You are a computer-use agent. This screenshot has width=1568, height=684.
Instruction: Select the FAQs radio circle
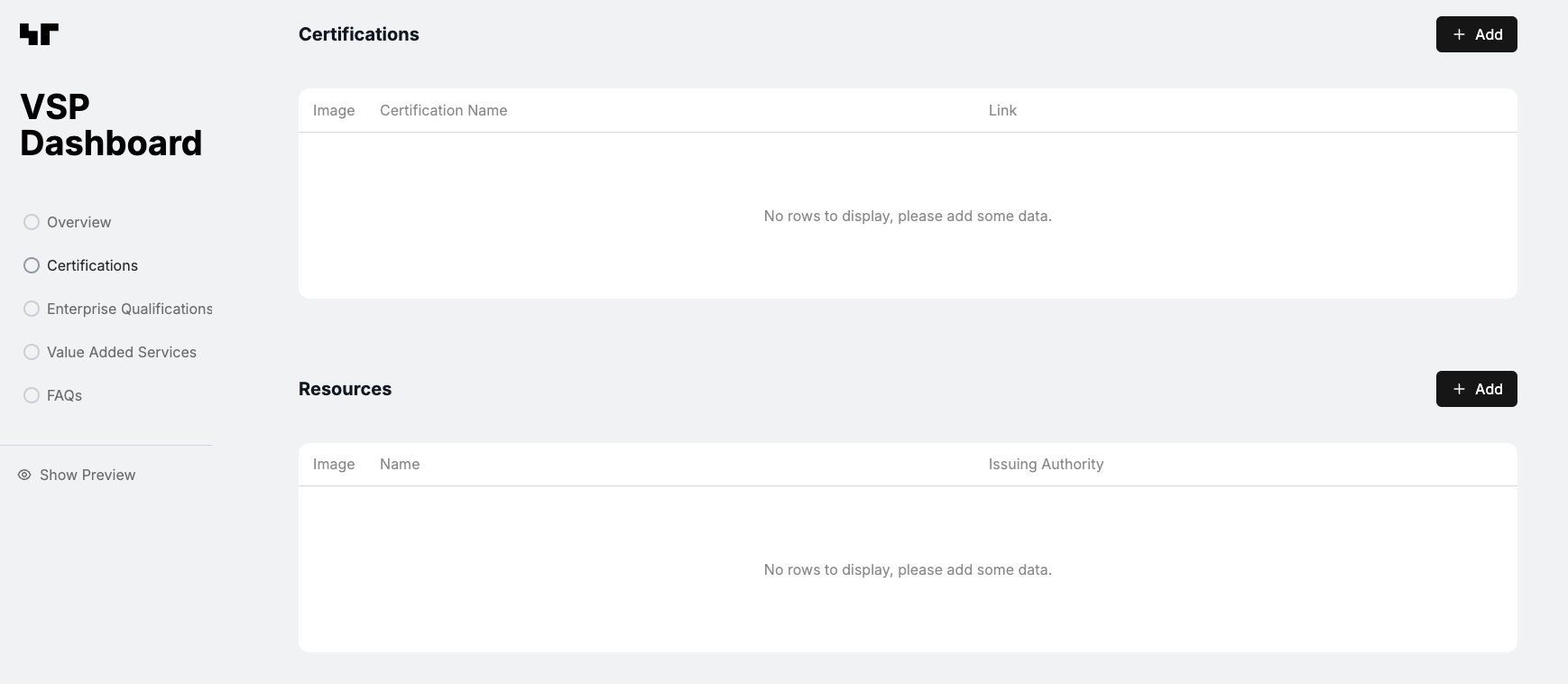pyautogui.click(x=32, y=395)
